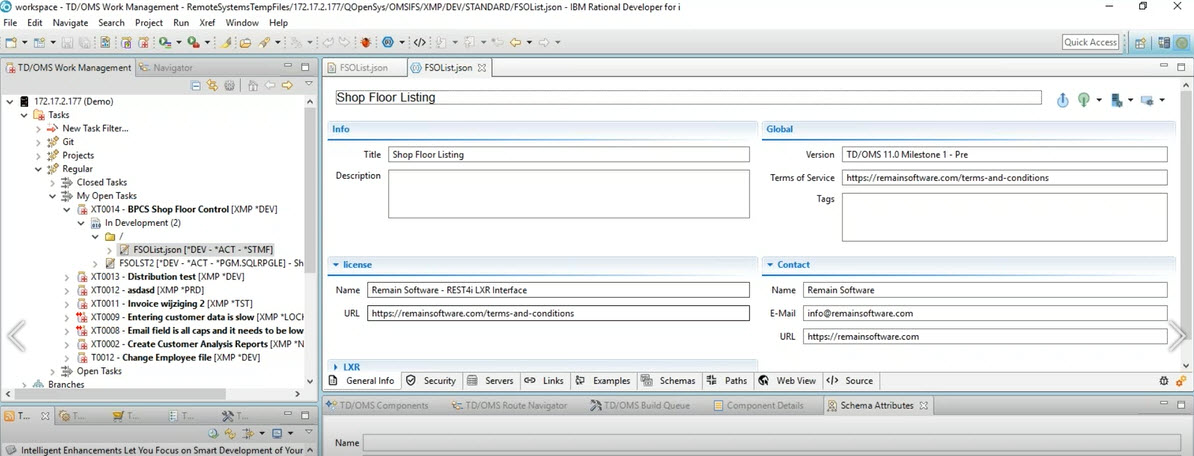
Task: Close the active FSOList.json editor tab
Action: click(481, 68)
